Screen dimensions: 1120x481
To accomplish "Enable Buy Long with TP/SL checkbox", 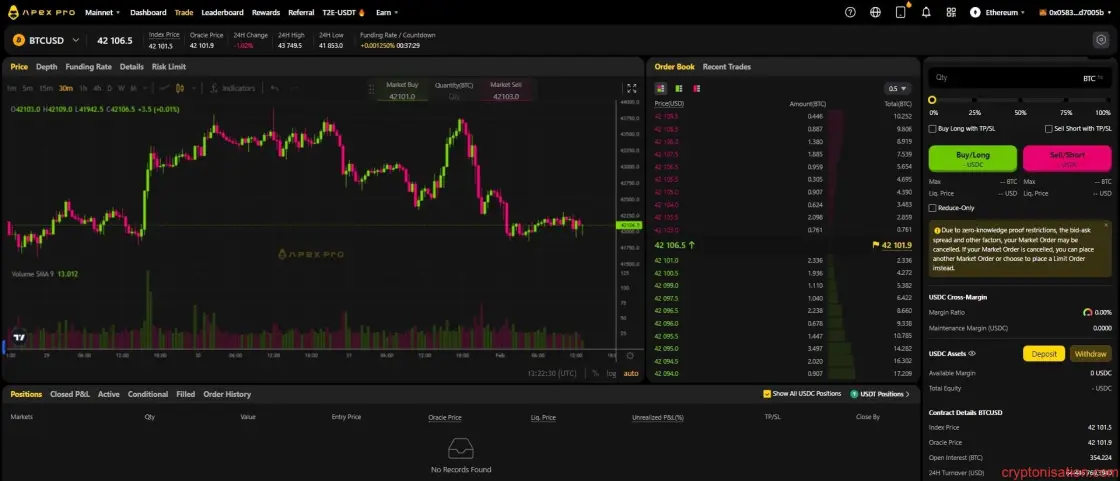I will pos(932,129).
